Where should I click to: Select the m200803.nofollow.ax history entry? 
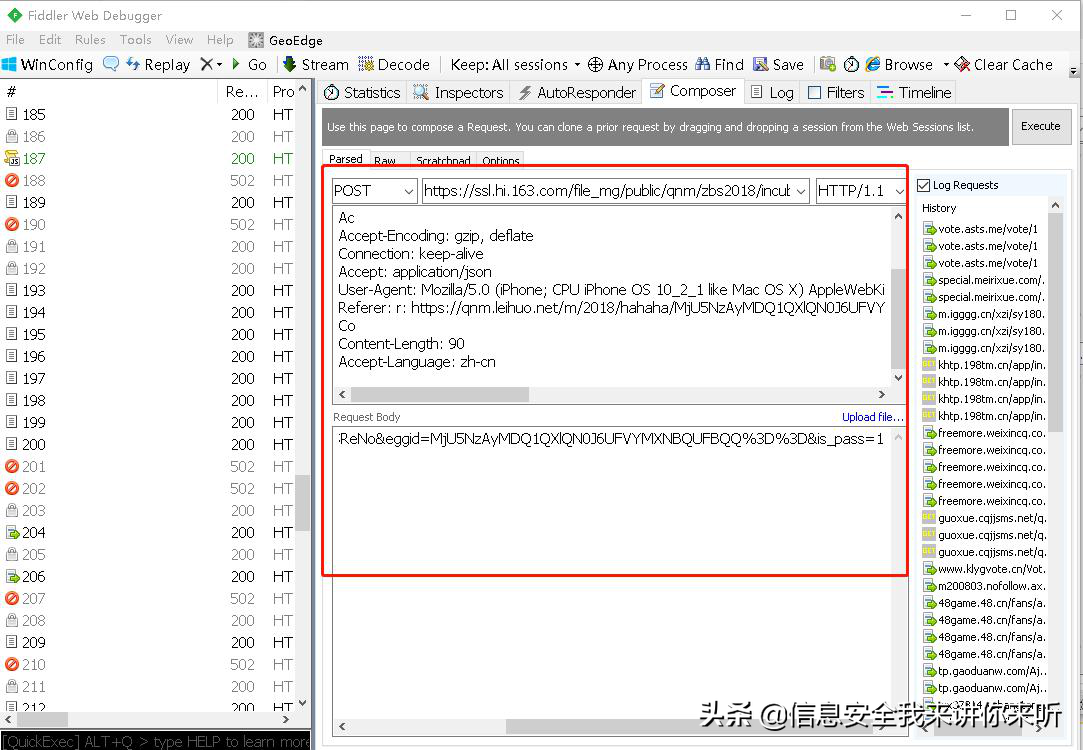pyautogui.click(x=984, y=586)
